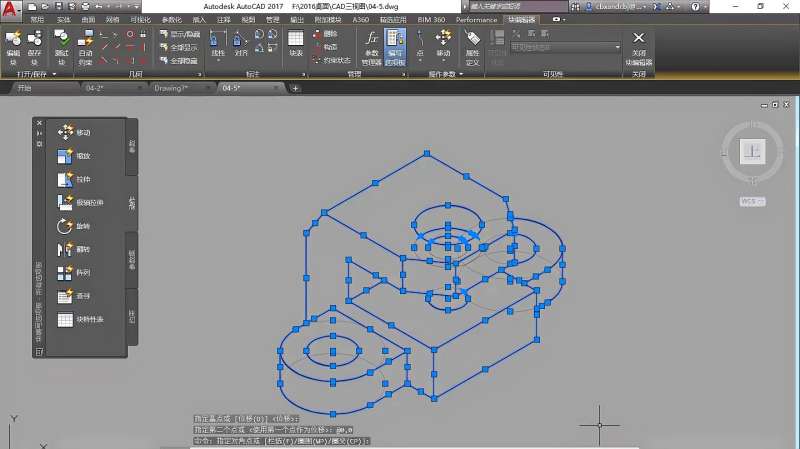Click the Undo arrow in quick access toolbar
The image size is (800, 449).
tap(99, 7)
